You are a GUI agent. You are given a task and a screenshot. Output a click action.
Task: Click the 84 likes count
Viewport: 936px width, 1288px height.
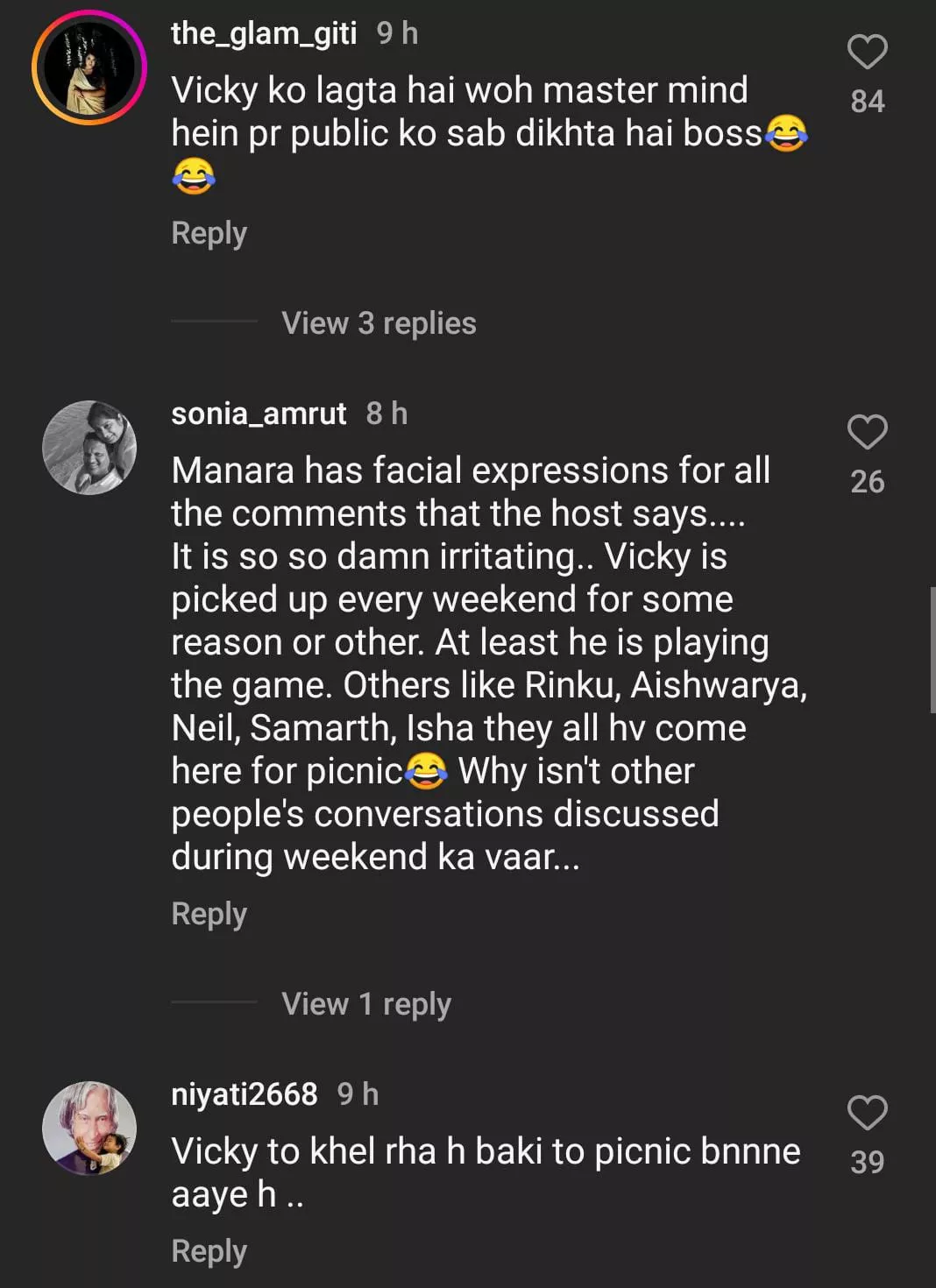coord(867,102)
